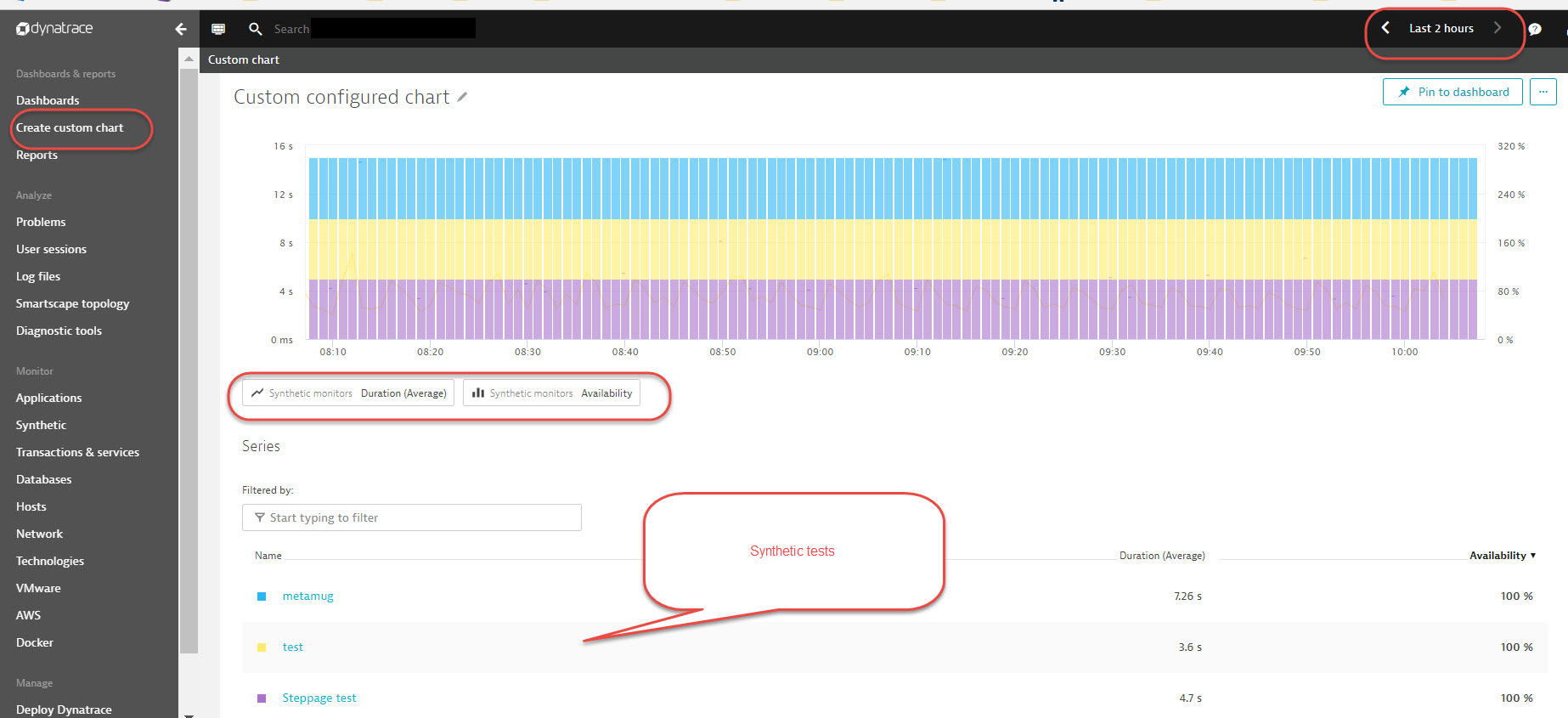Click the search magnifier icon
This screenshot has height=718, width=1568.
(255, 29)
